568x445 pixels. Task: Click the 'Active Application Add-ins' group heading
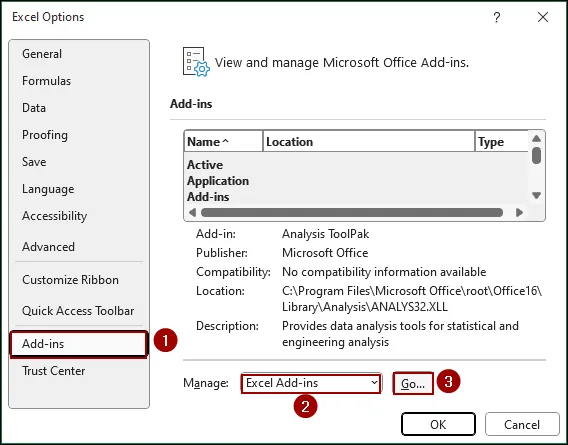(218, 181)
